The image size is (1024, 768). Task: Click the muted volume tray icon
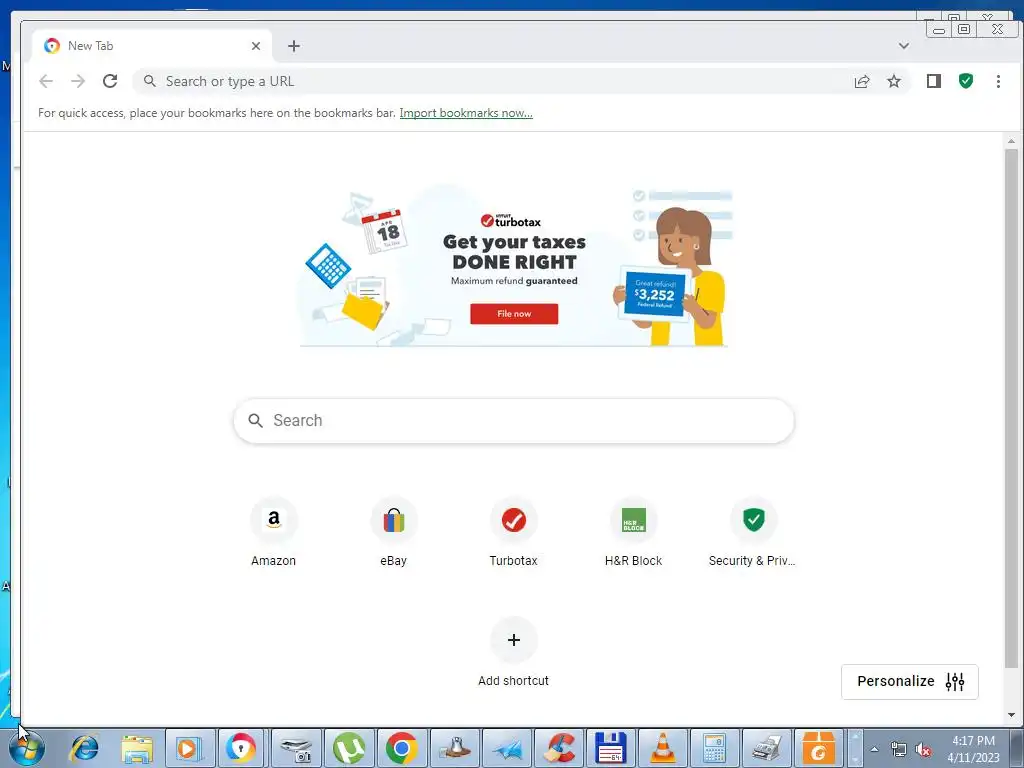pyautogui.click(x=923, y=750)
